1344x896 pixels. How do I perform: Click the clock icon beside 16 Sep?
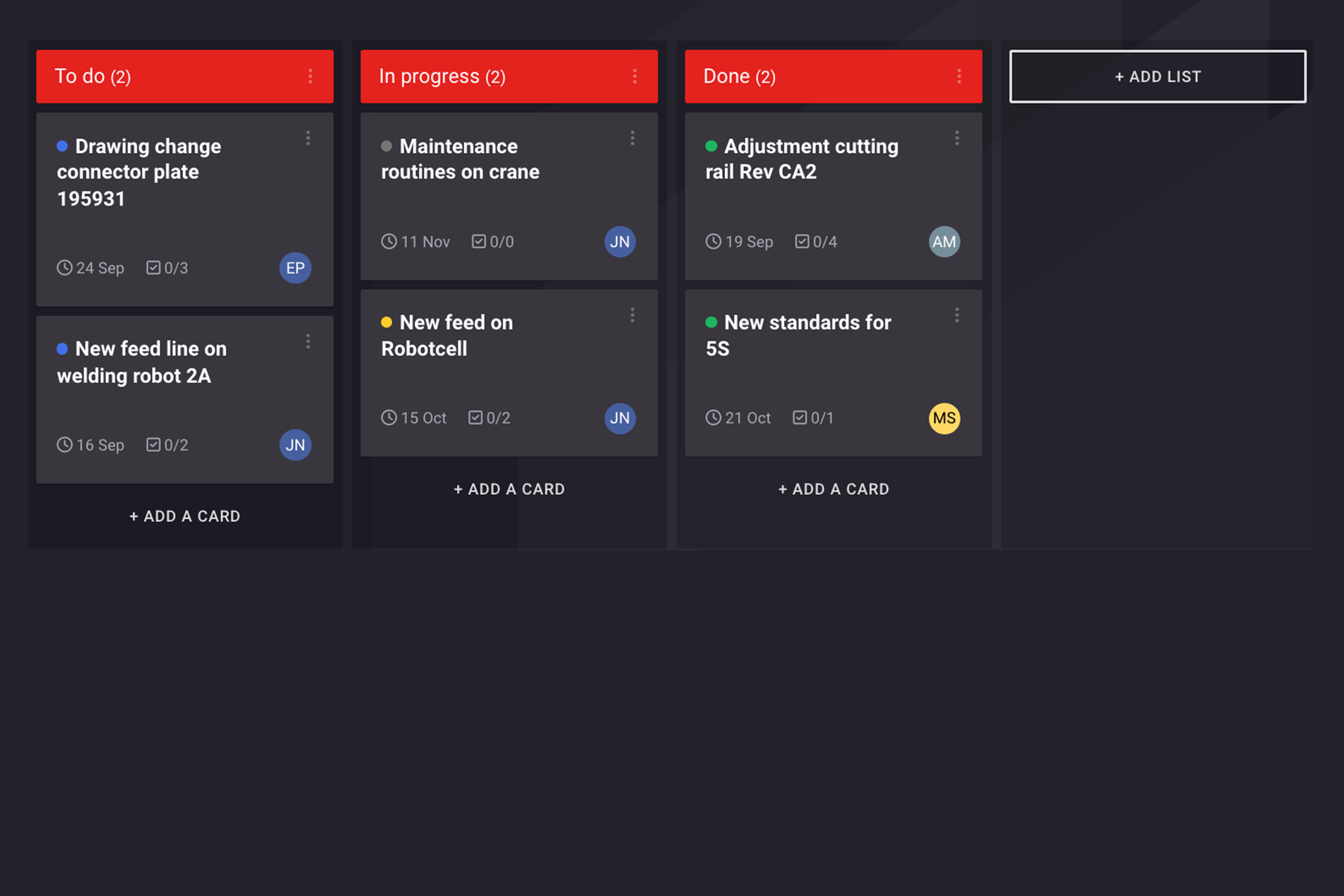click(65, 445)
